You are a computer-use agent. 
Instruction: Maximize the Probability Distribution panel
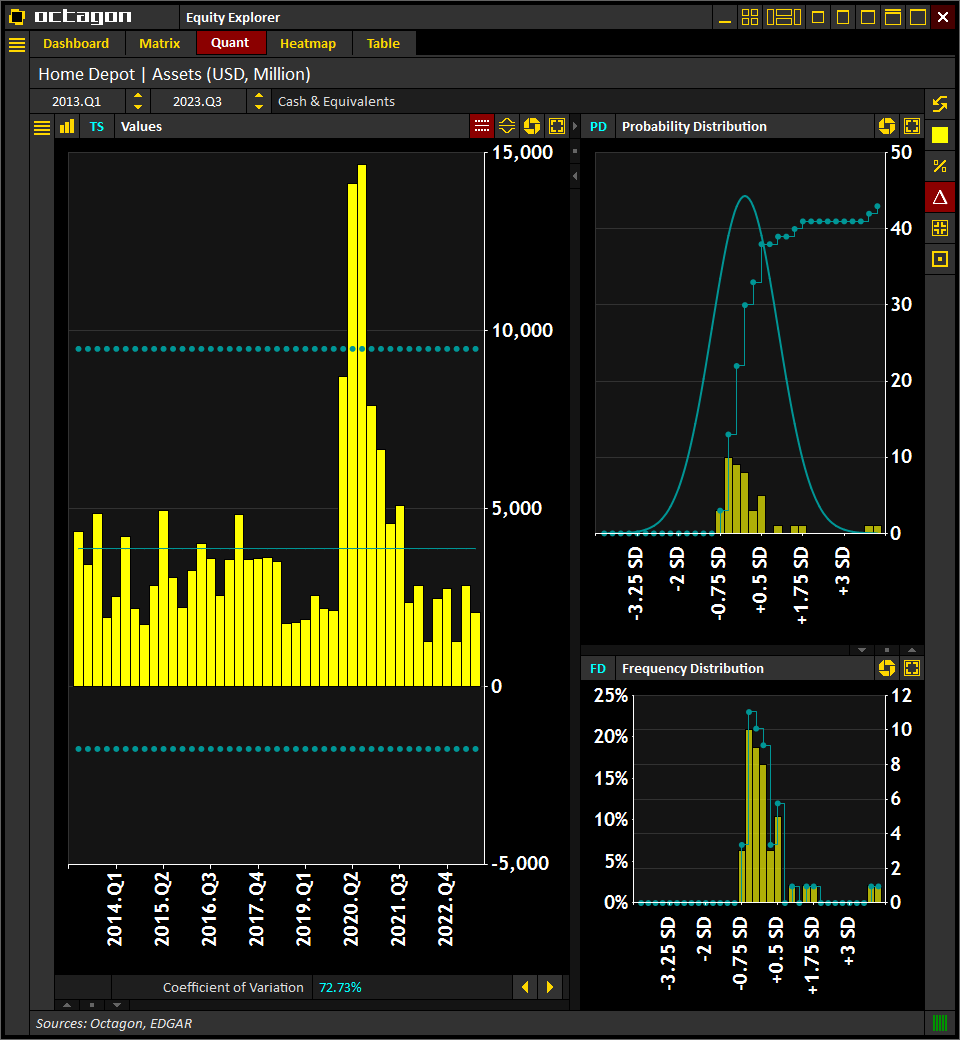(x=912, y=126)
